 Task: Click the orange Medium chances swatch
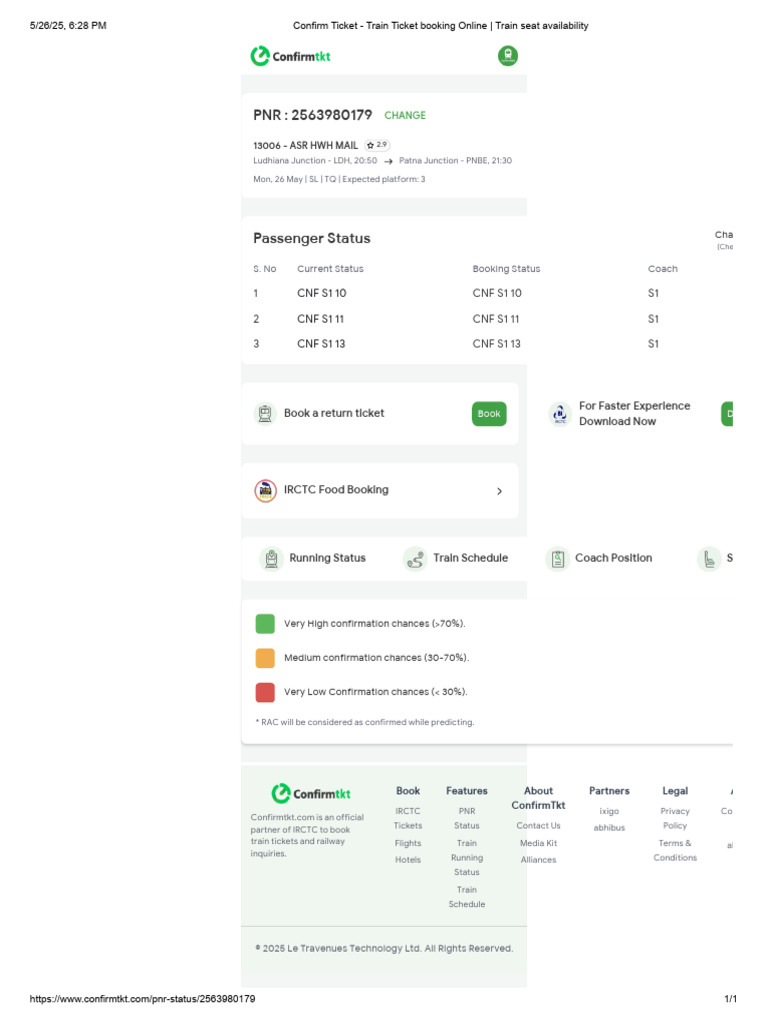click(x=265, y=658)
